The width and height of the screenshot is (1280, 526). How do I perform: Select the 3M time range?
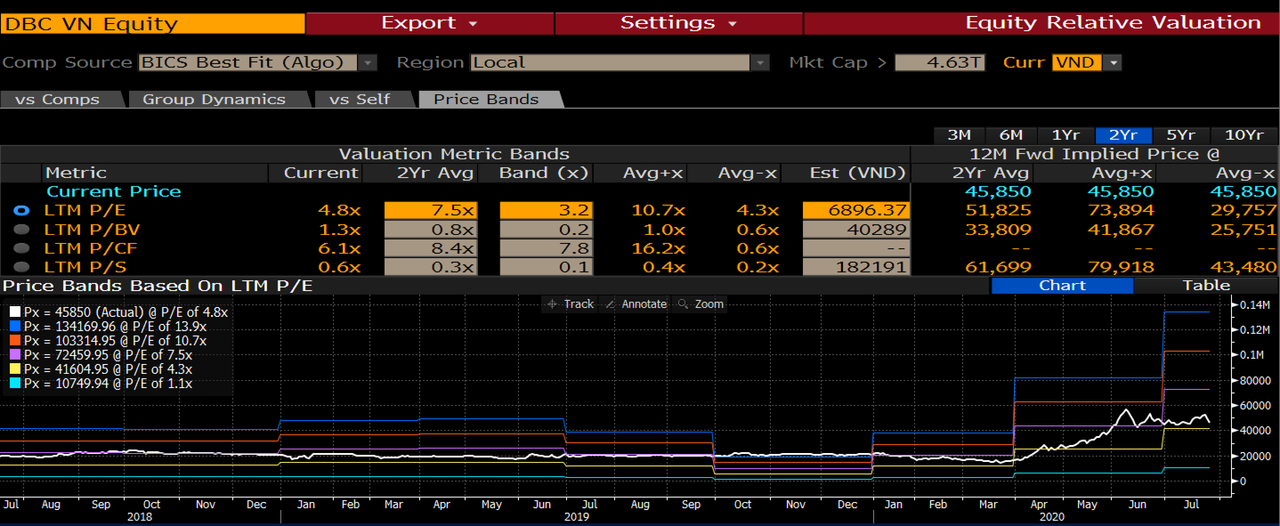tap(959, 135)
